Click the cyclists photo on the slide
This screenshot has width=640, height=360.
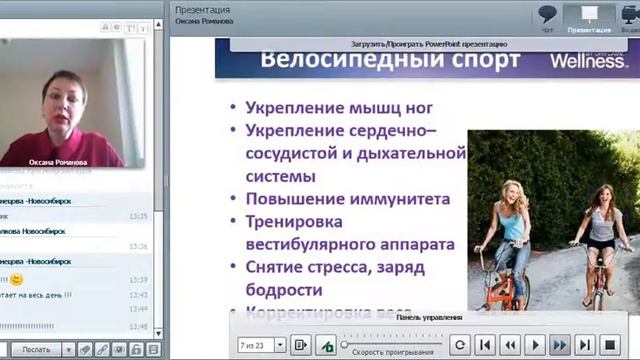point(553,221)
